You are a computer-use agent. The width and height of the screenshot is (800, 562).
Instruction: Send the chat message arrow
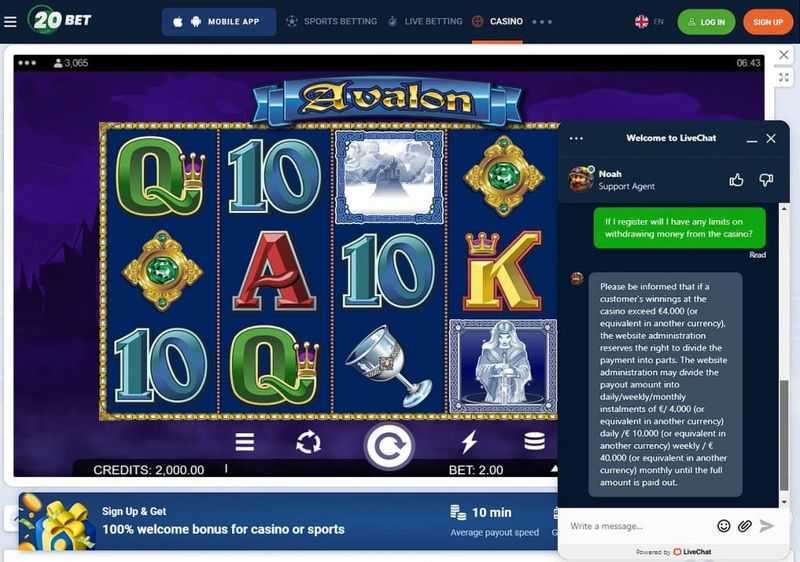pos(766,526)
